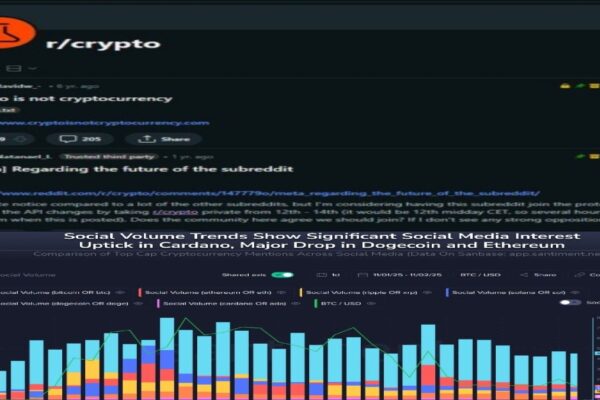Screen dimensions: 600x400
Task: Toggle visibility of ripple Social Volume metric
Action: (427, 292)
